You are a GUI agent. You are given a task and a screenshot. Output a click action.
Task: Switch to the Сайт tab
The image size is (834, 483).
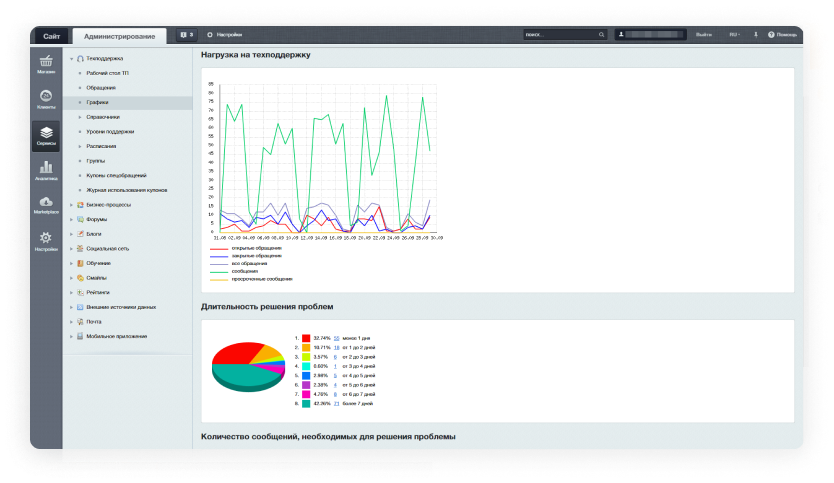tap(51, 36)
